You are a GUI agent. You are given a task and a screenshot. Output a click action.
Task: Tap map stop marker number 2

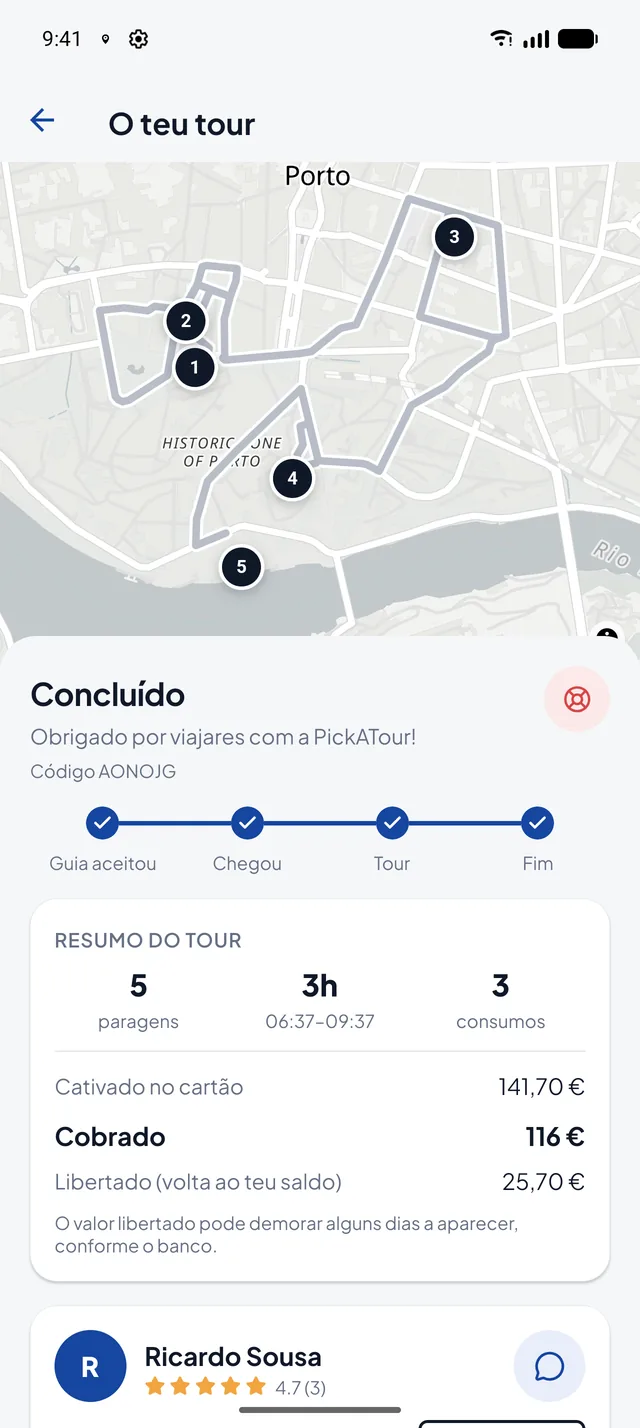point(186,322)
